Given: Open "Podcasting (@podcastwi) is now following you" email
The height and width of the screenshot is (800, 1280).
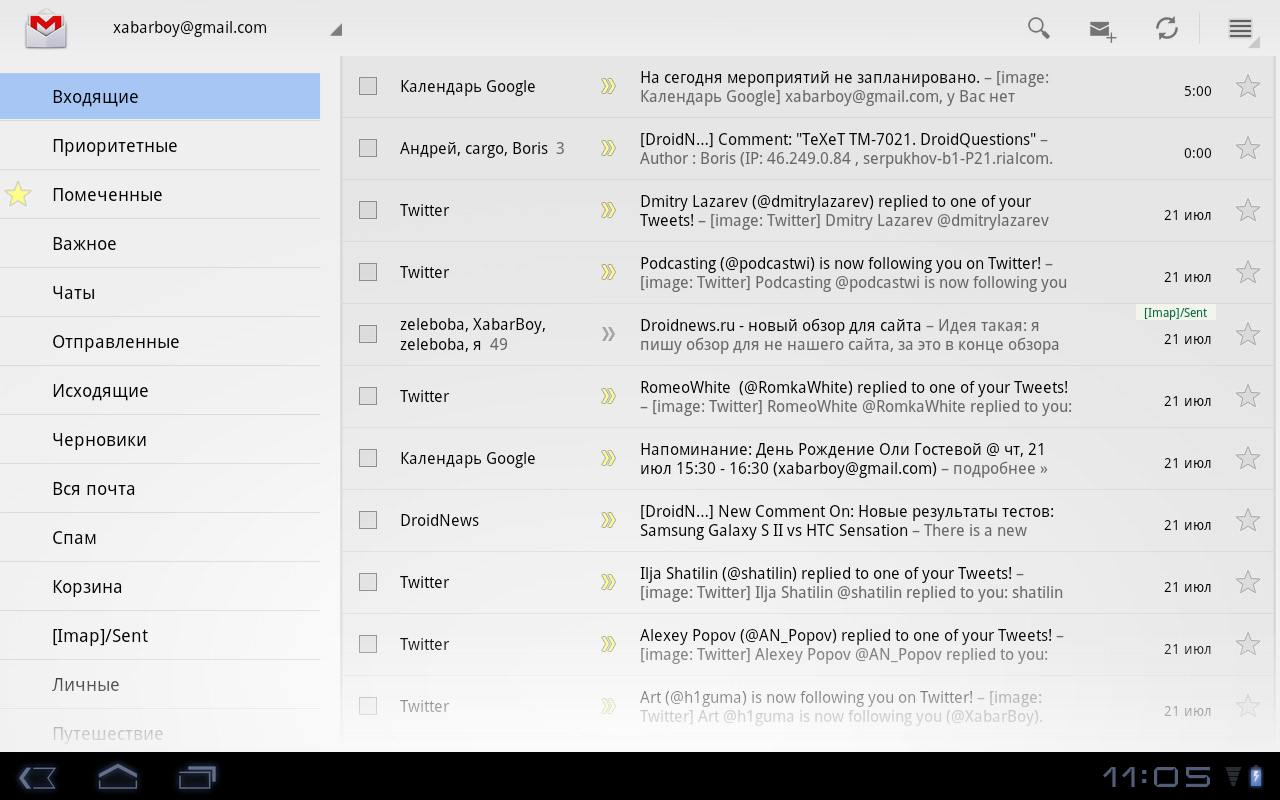Looking at the screenshot, I should click(808, 272).
